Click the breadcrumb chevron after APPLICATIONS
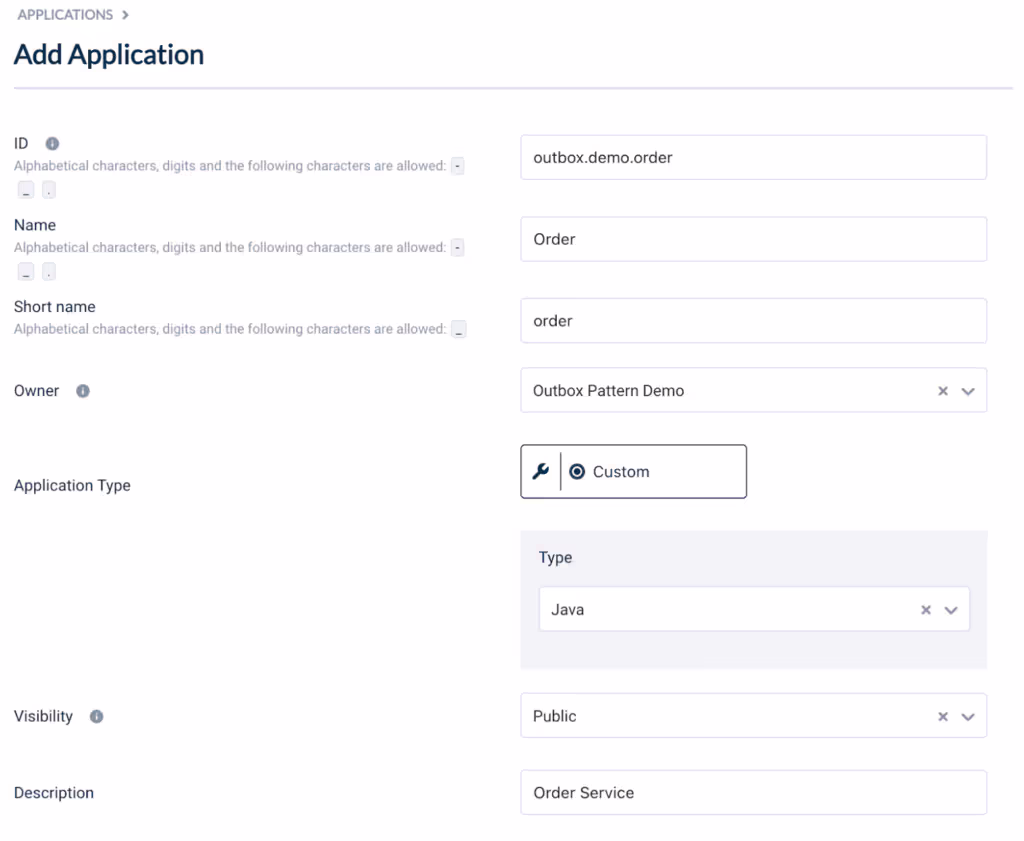 coord(125,14)
